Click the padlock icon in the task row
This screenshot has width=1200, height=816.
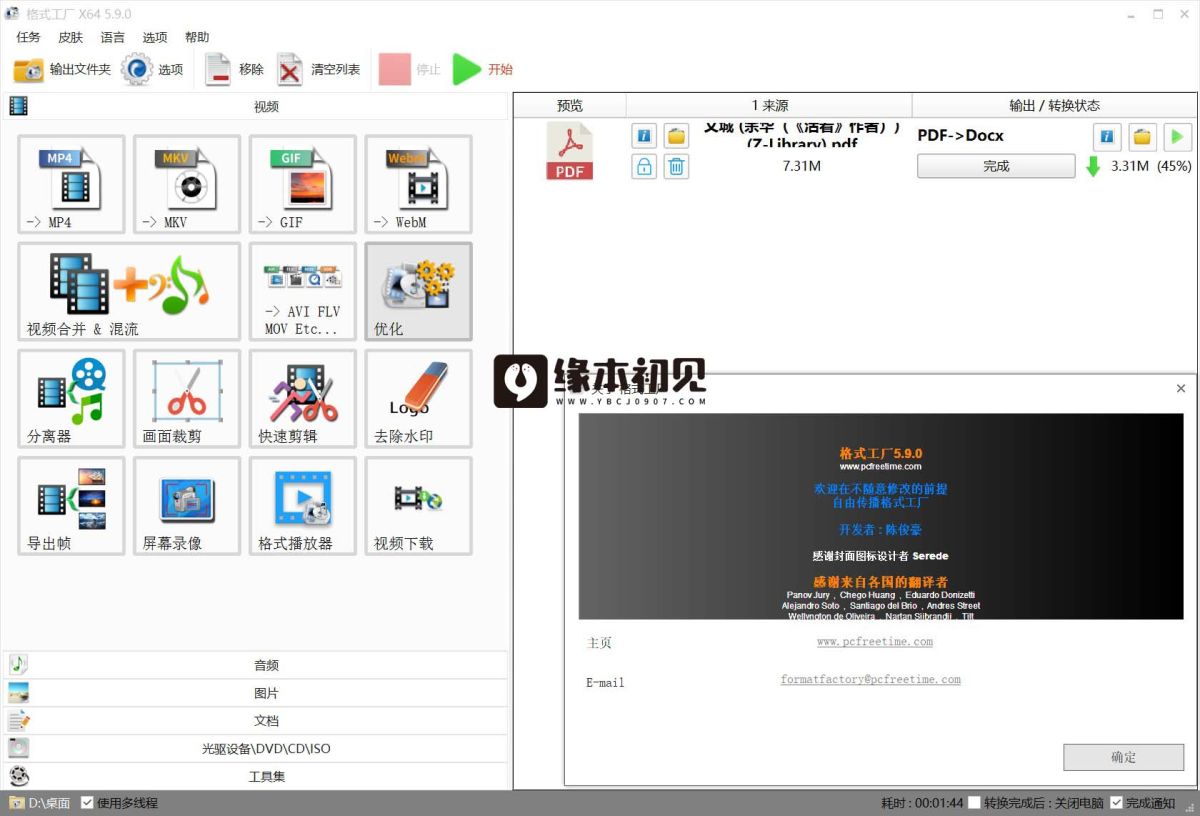(x=644, y=167)
